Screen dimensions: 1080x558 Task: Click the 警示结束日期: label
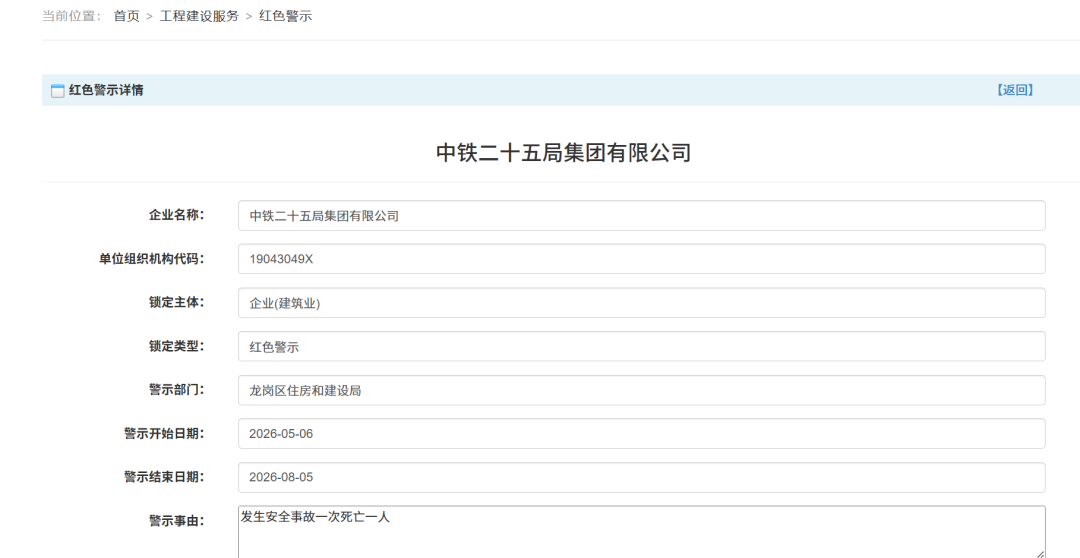(x=164, y=477)
